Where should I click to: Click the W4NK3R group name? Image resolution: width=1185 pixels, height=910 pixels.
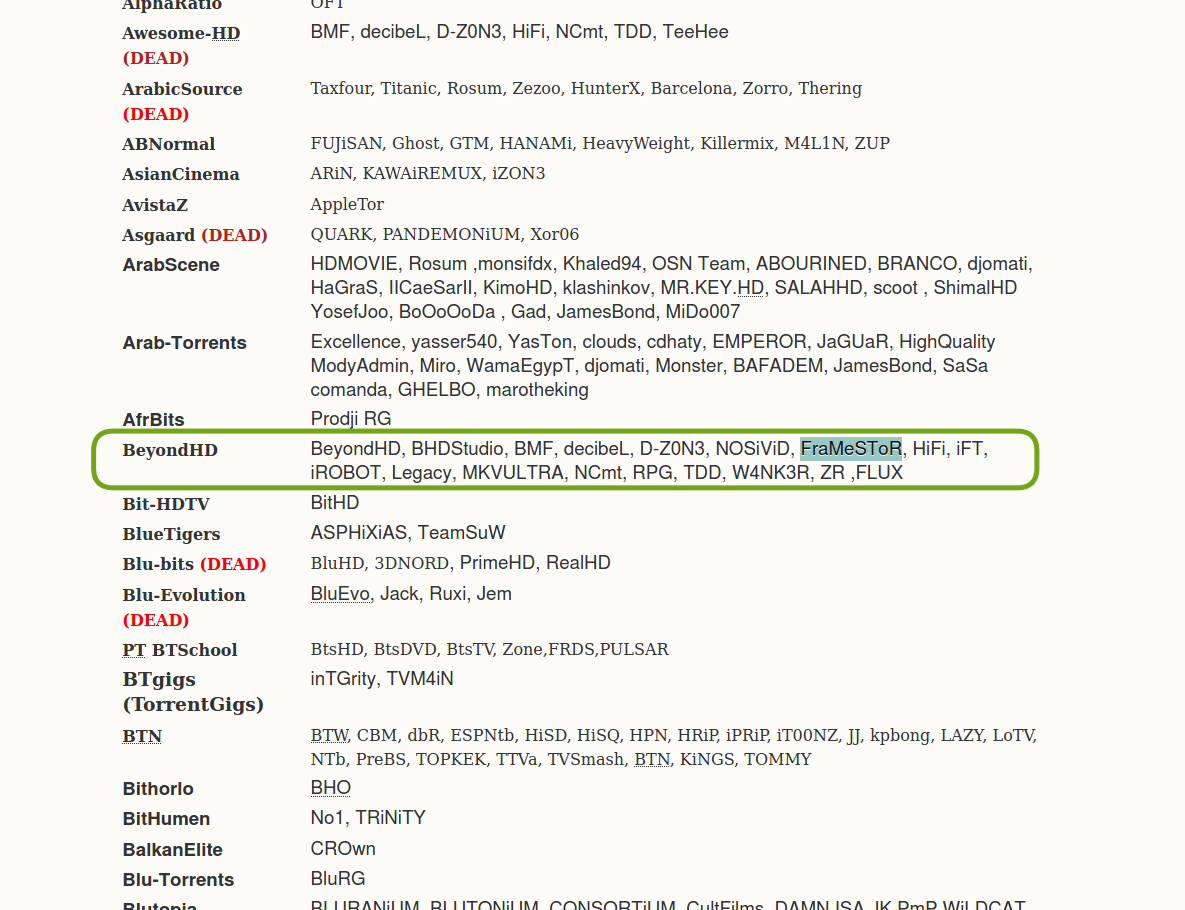point(770,473)
